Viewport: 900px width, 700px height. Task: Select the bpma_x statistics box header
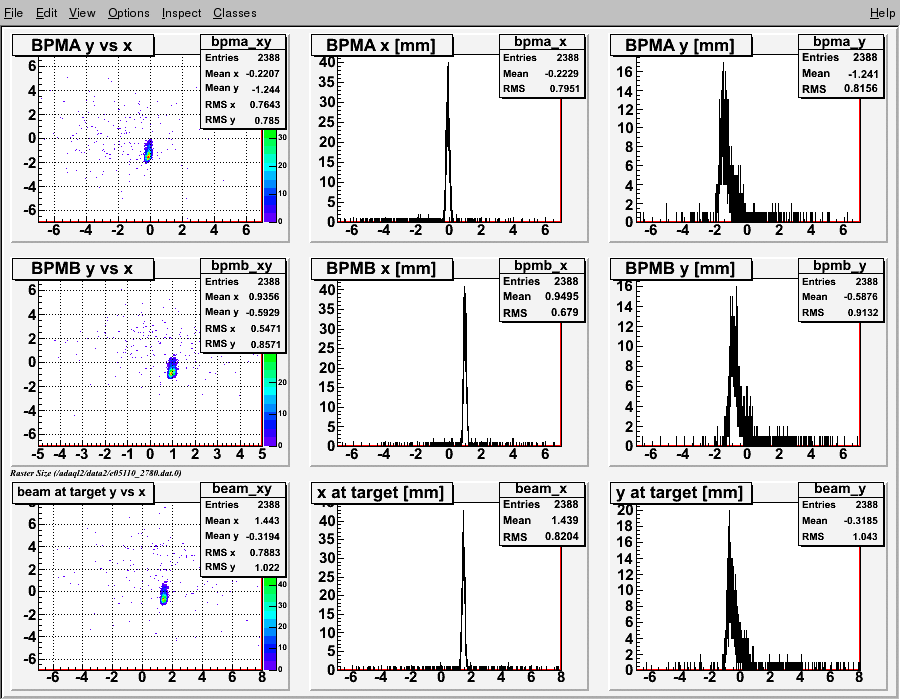541,42
